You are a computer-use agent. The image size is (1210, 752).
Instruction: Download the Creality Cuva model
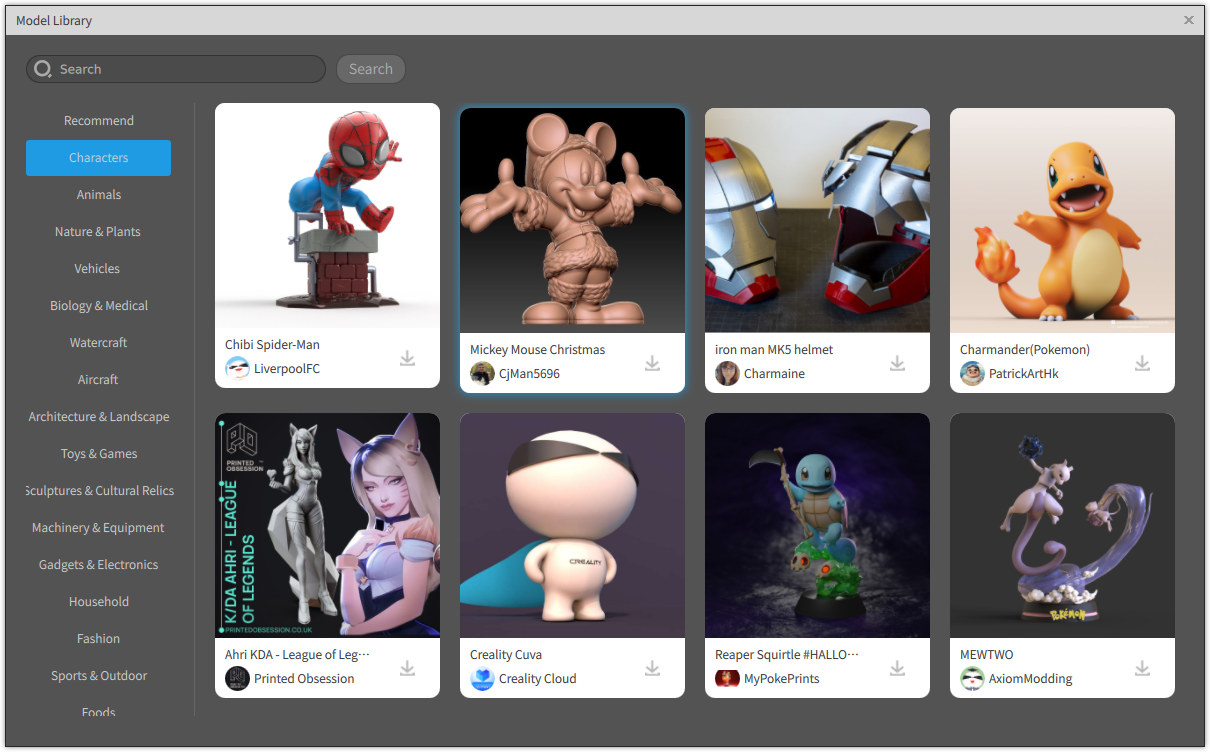coord(652,668)
